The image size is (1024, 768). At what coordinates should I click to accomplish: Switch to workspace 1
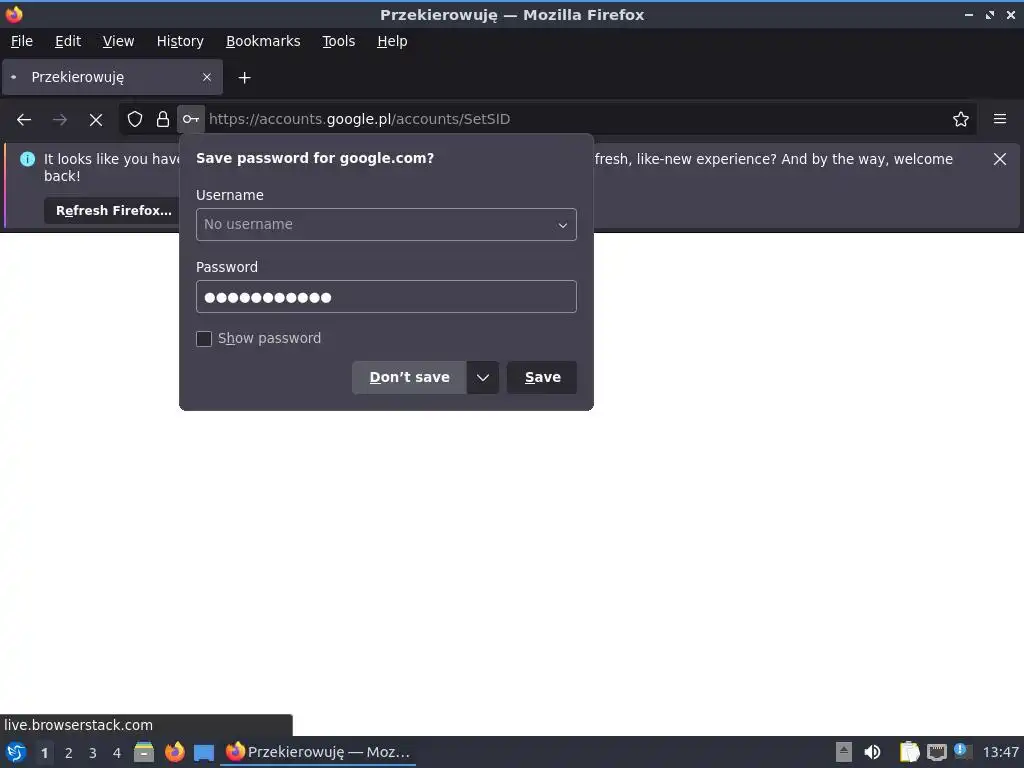(x=44, y=753)
